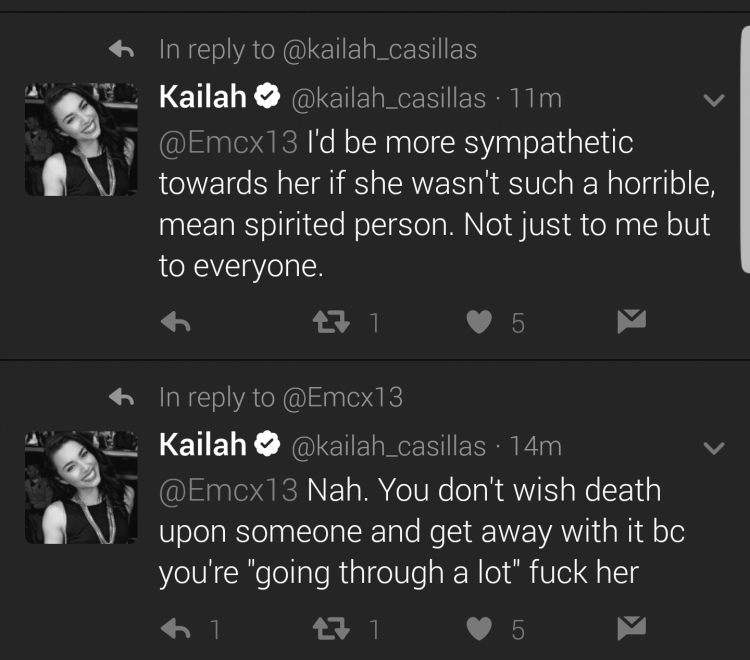Image resolution: width=750 pixels, height=660 pixels.
Task: Click the scrollbar thumb on right edge
Action: coord(745,149)
